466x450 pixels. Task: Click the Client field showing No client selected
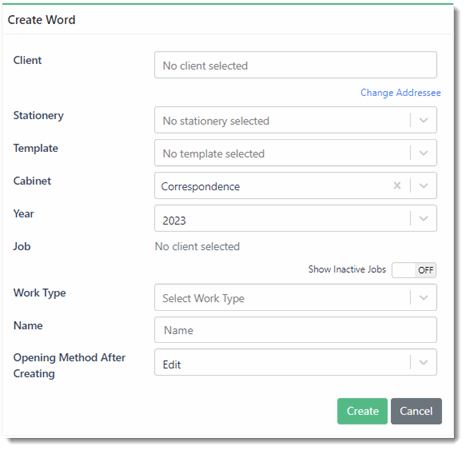click(x=295, y=65)
